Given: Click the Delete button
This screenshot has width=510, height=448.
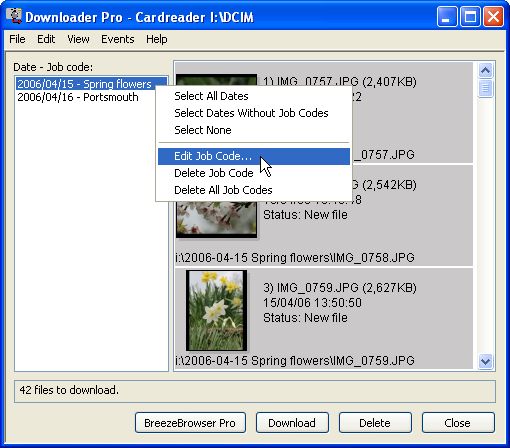Looking at the screenshot, I should point(375,423).
